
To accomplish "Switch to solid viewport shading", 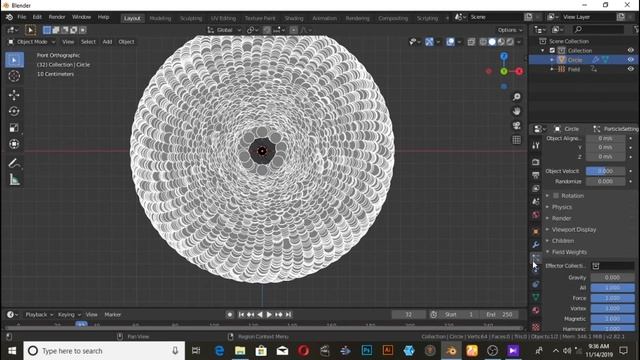I will [492, 42].
